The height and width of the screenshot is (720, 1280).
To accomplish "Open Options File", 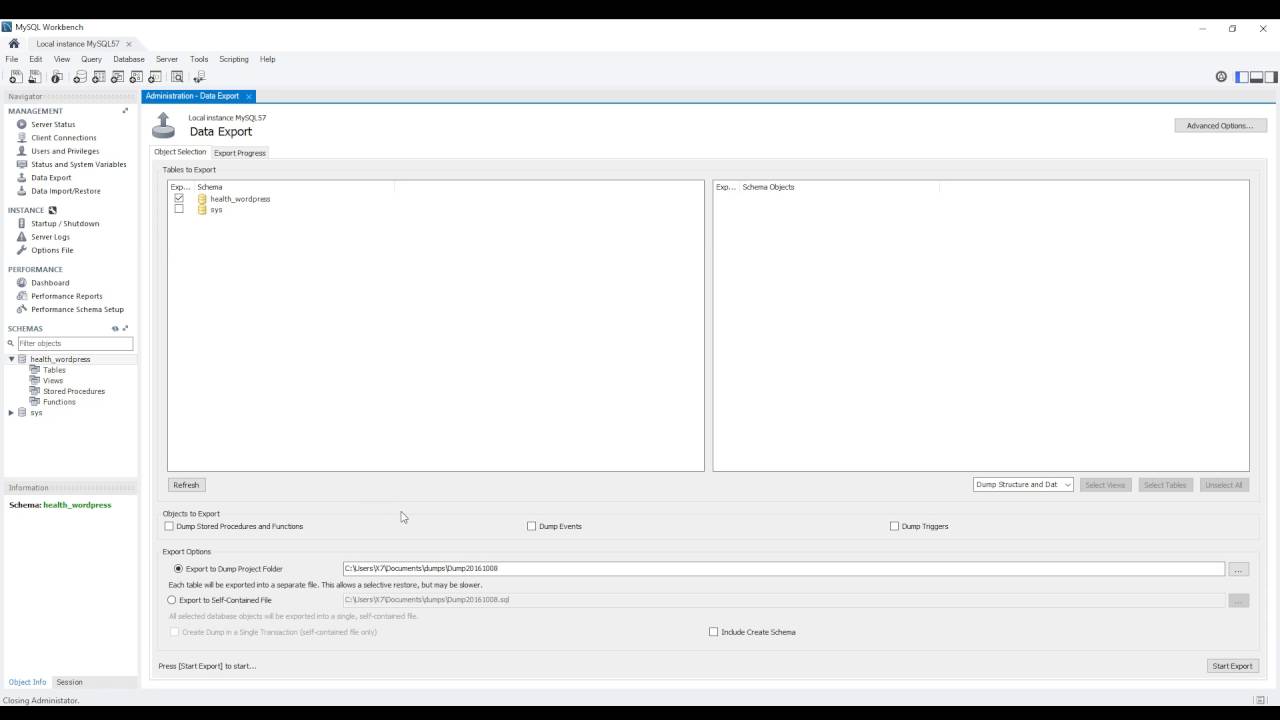I will click(52, 250).
